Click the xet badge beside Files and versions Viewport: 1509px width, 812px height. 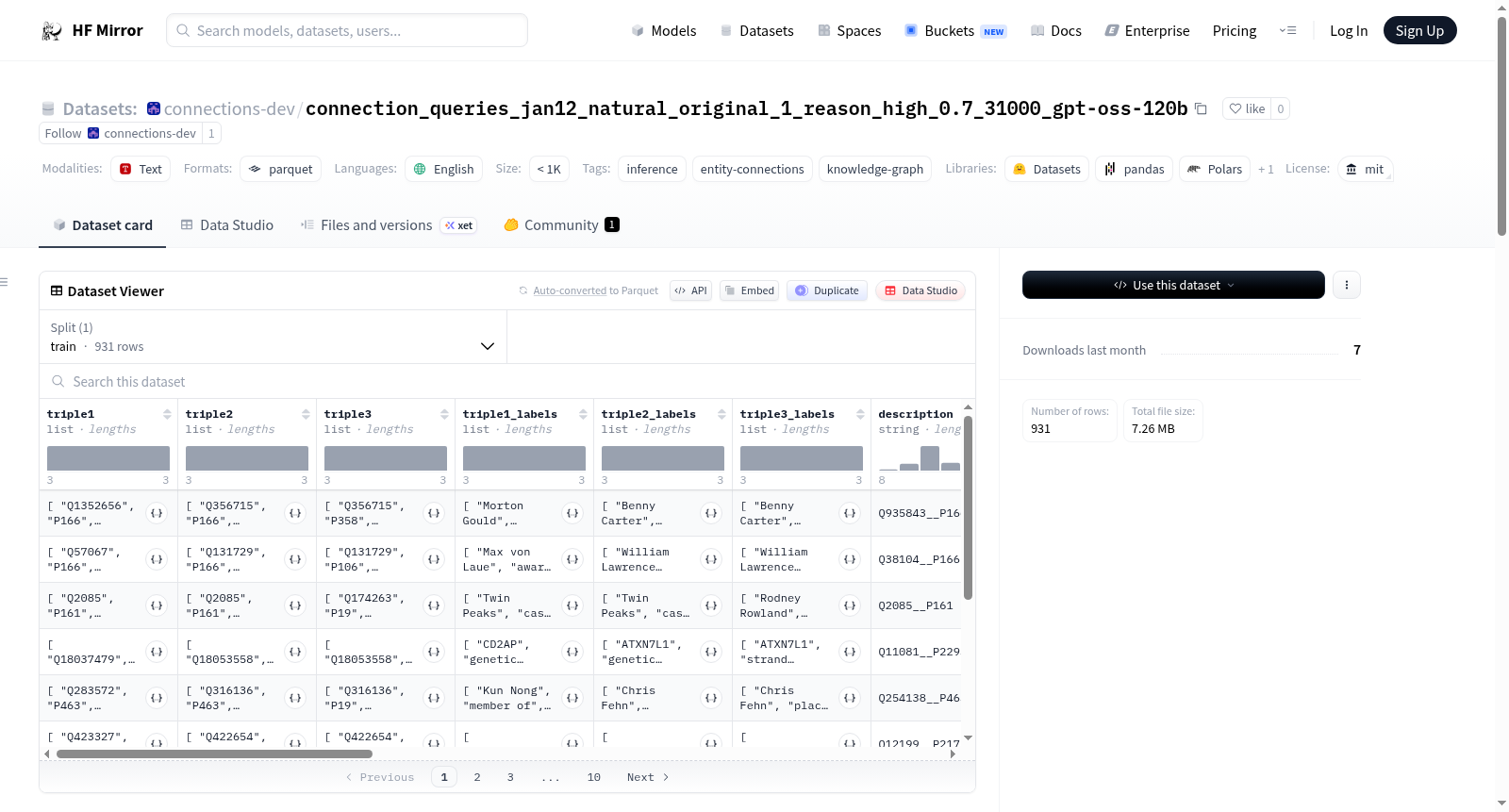459,225
